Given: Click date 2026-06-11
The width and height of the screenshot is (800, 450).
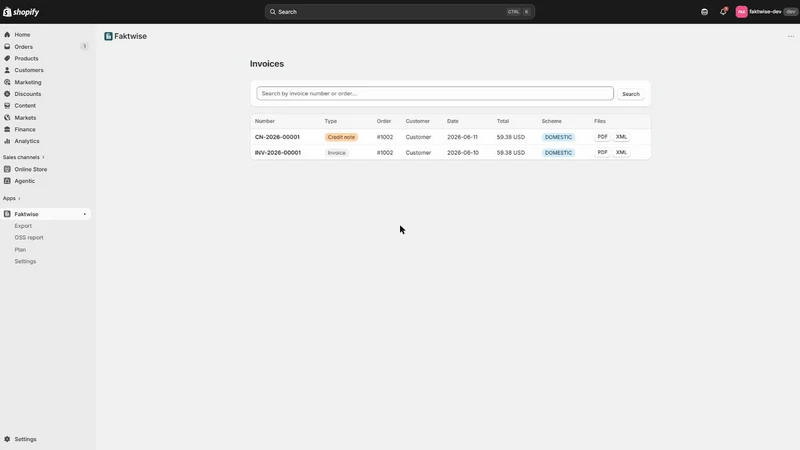Looking at the screenshot, I should pyautogui.click(x=462, y=137).
